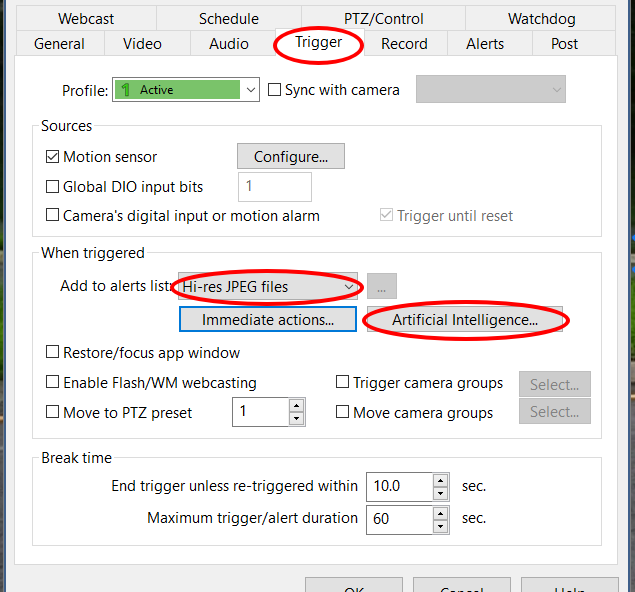Open the ellipsis button beside alerts list
The image size is (635, 592).
point(381,286)
